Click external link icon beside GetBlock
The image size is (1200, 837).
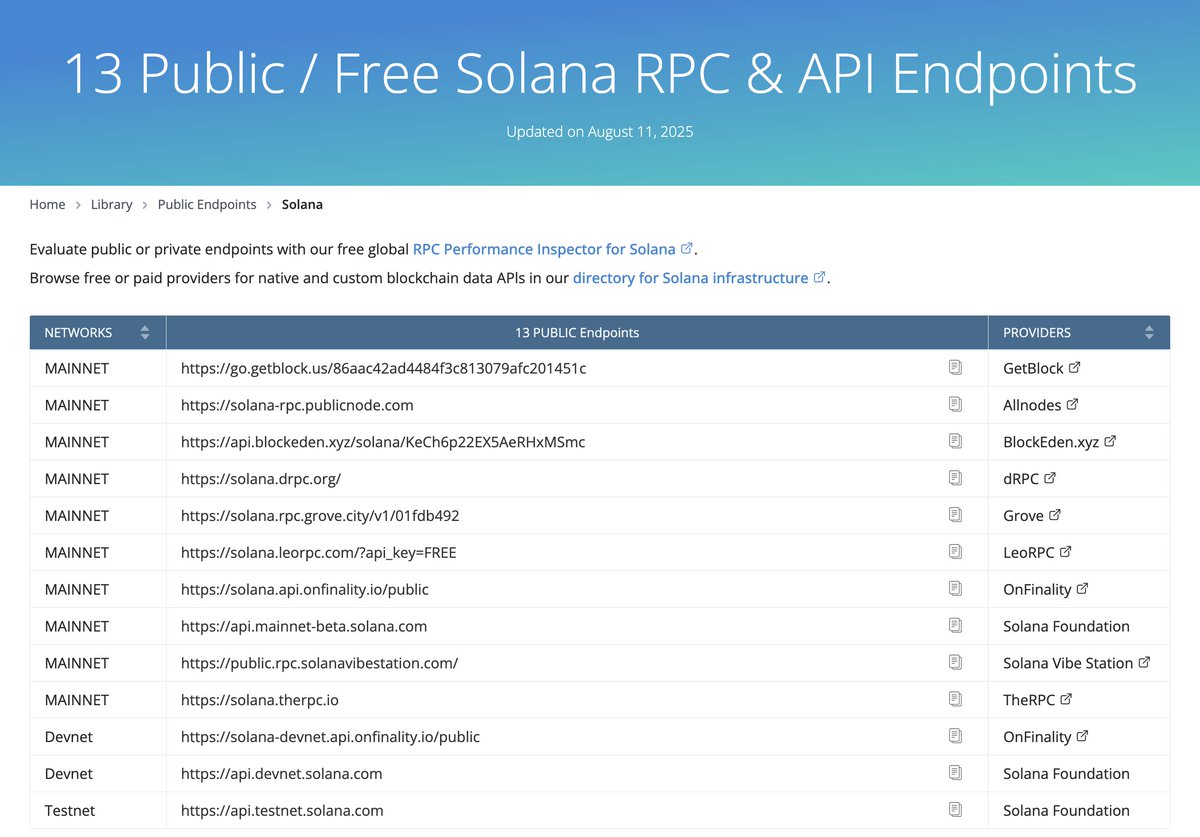point(1075,367)
